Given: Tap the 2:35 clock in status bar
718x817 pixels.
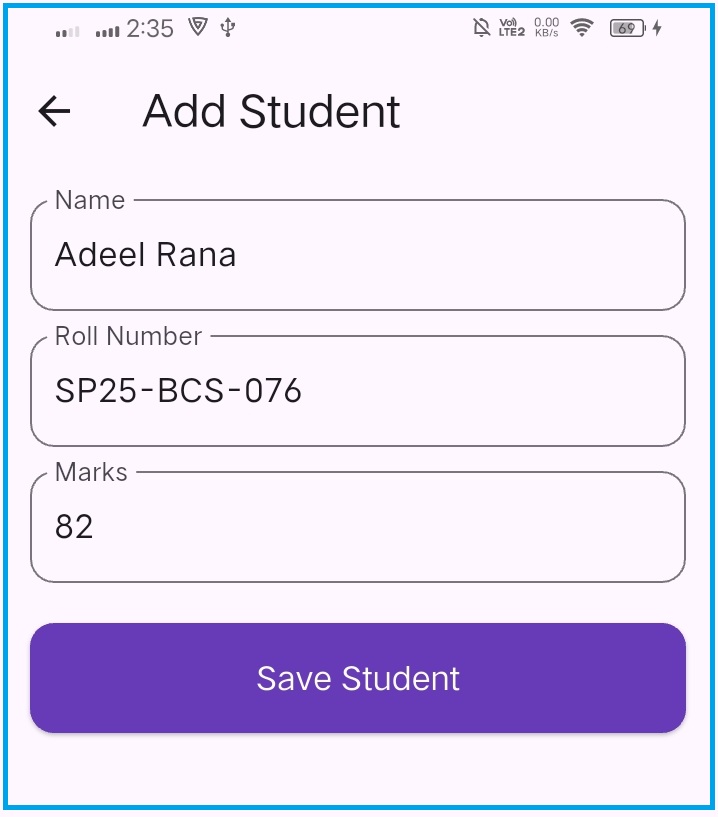Looking at the screenshot, I should [x=150, y=29].
